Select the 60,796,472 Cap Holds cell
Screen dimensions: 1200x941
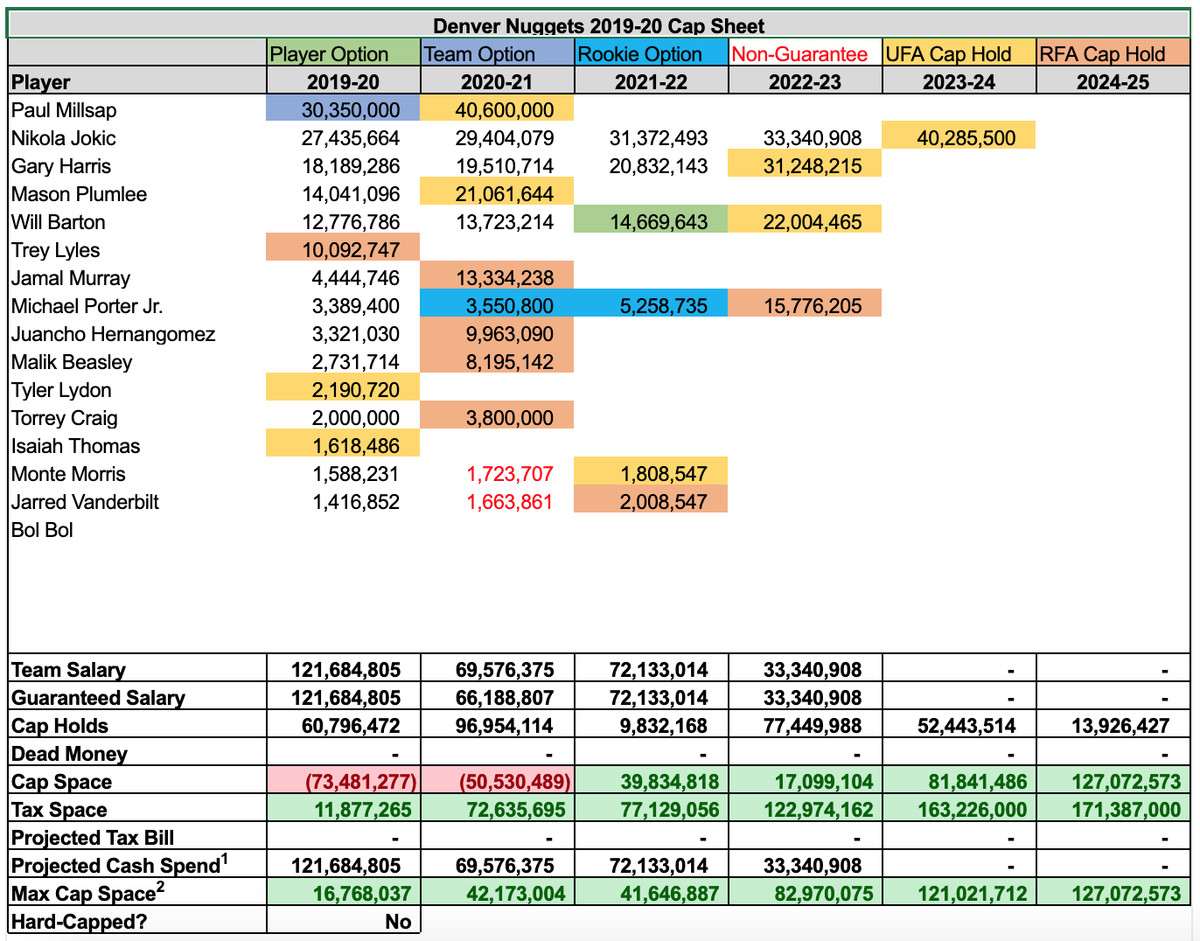[x=344, y=725]
